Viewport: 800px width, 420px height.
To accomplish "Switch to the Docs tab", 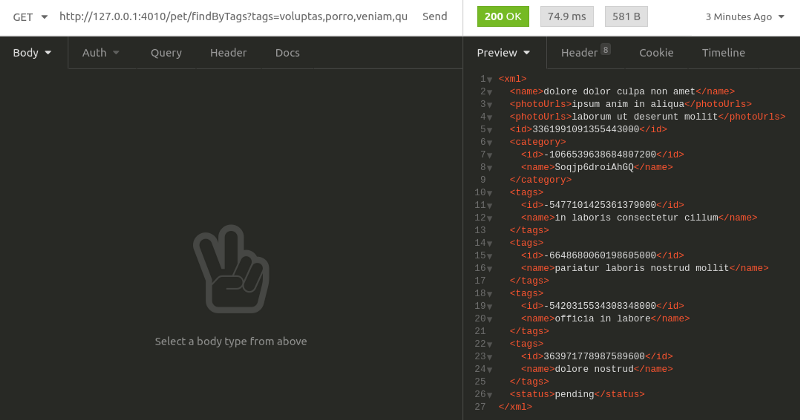I will click(287, 53).
